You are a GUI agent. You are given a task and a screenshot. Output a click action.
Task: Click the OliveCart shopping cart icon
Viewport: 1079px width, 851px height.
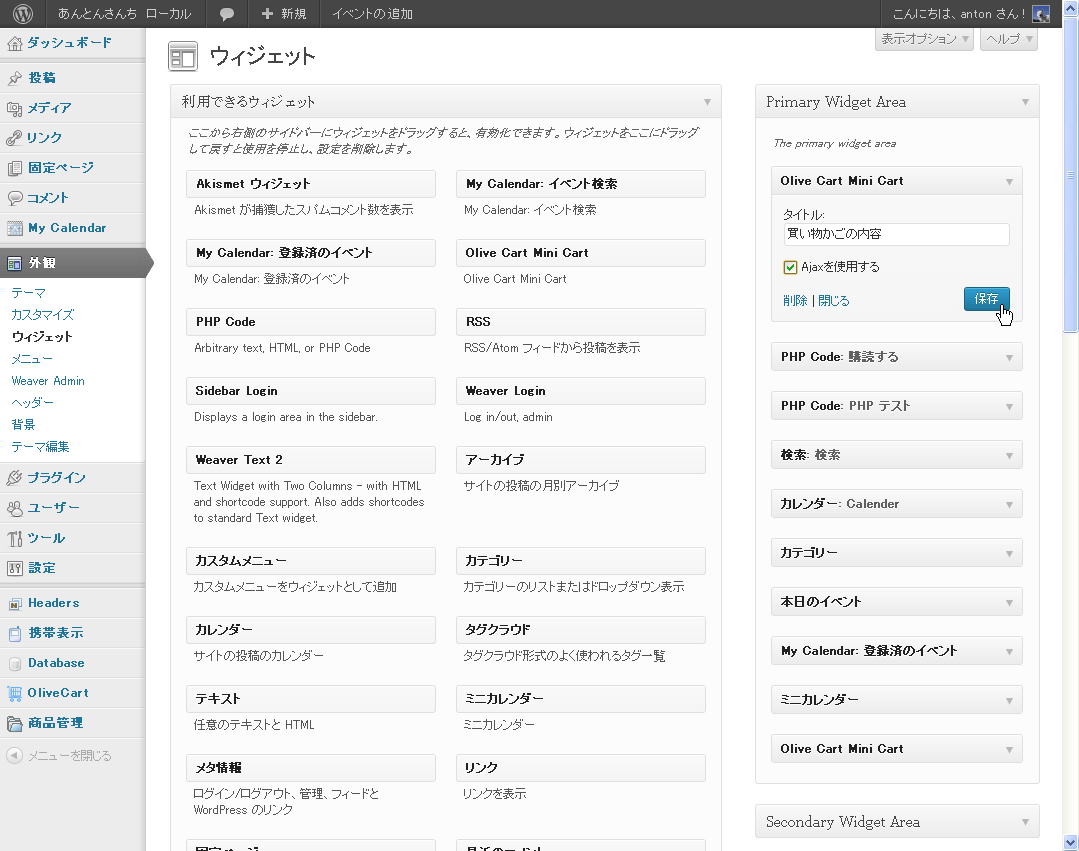[14, 693]
